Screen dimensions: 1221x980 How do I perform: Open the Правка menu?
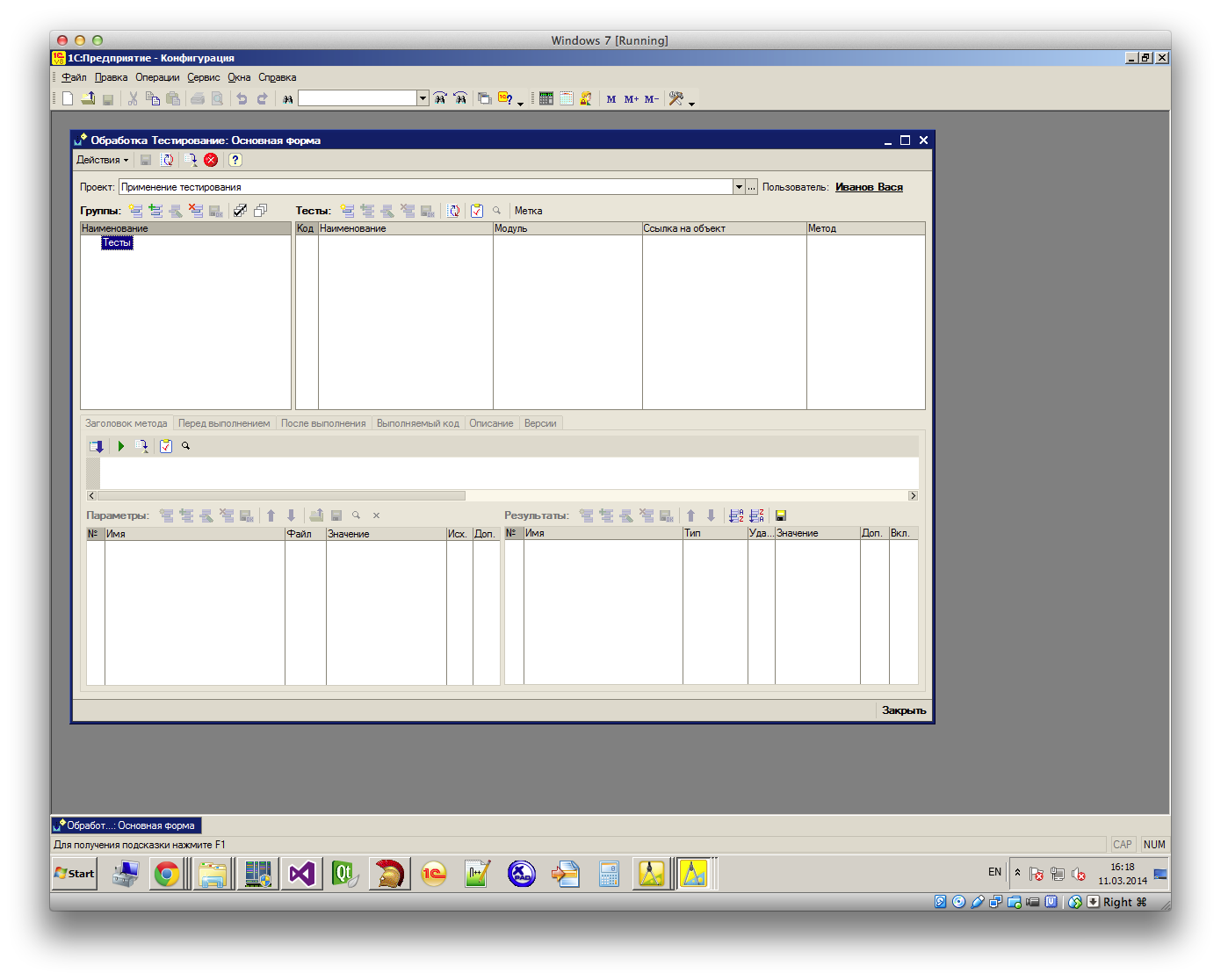(x=111, y=77)
